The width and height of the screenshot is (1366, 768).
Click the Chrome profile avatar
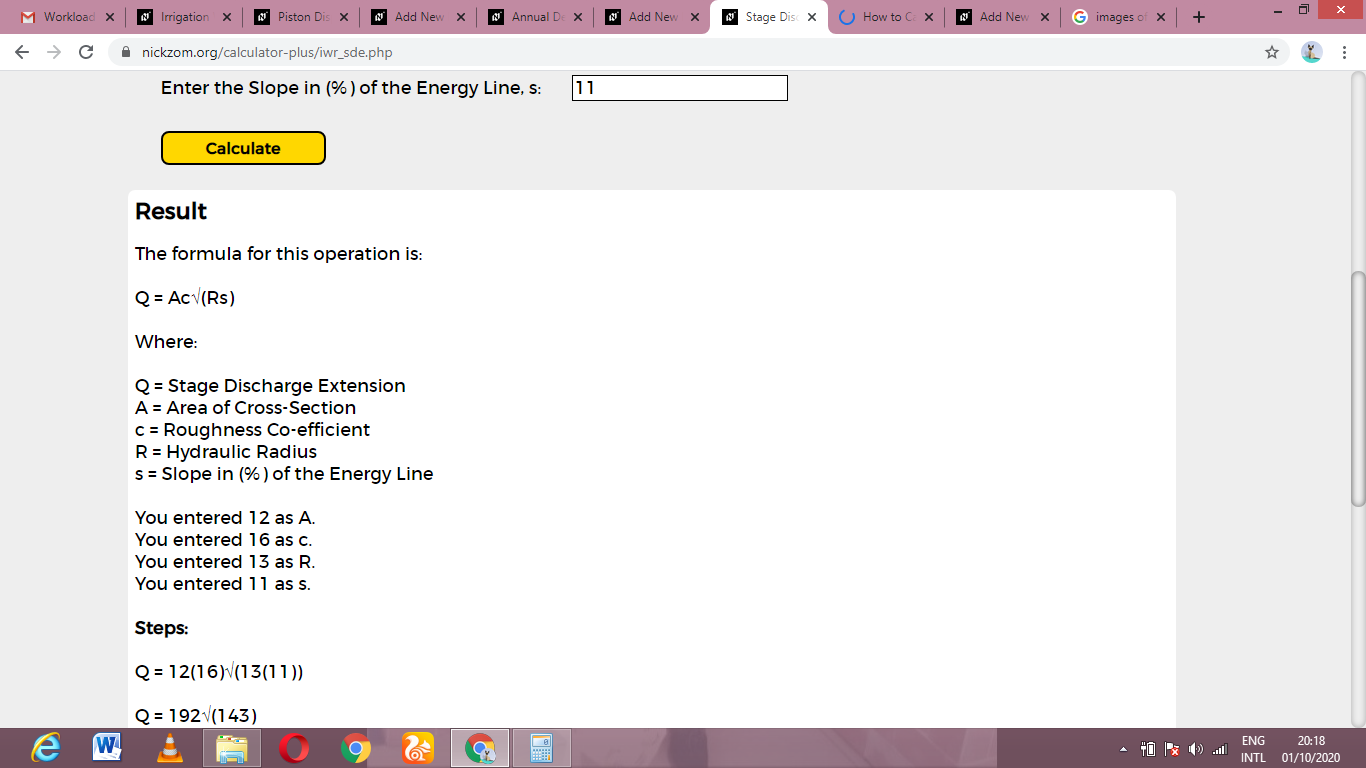coord(1312,52)
